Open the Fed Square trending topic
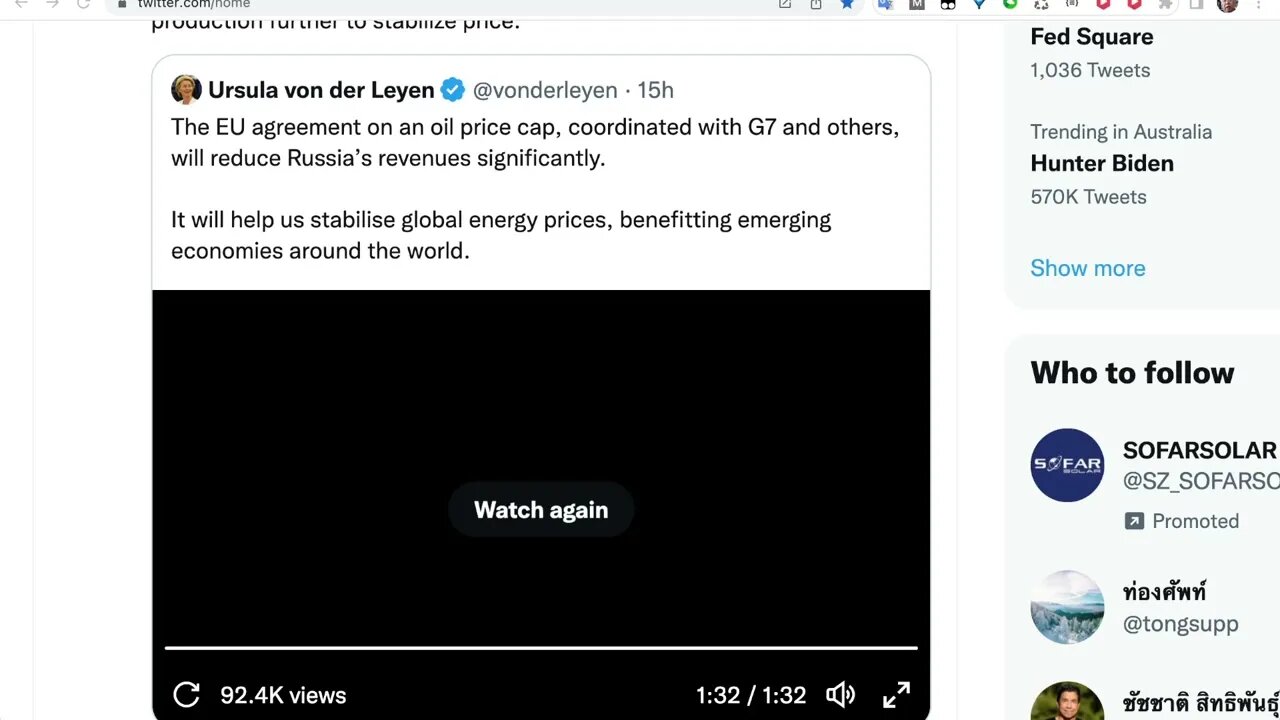1280x720 pixels. tap(1092, 37)
